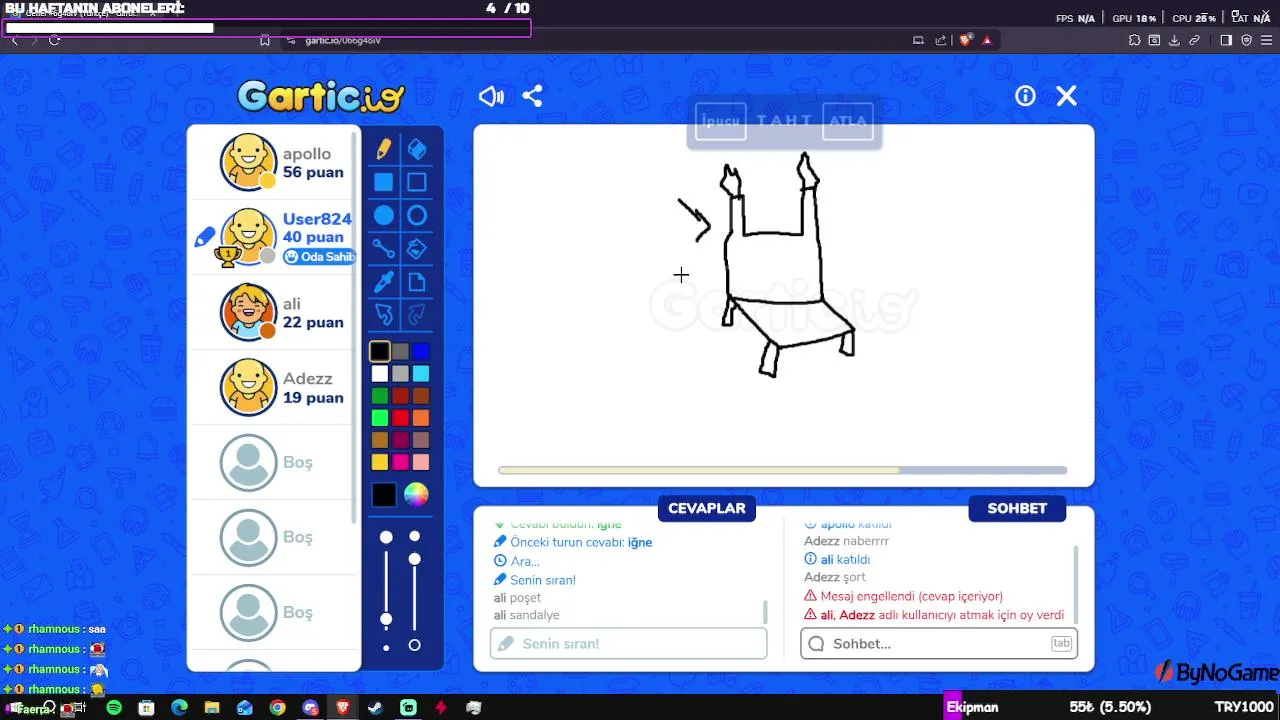The width and height of the screenshot is (1280, 720).
Task: Bookmark the gartic.io page
Action: coord(265,40)
